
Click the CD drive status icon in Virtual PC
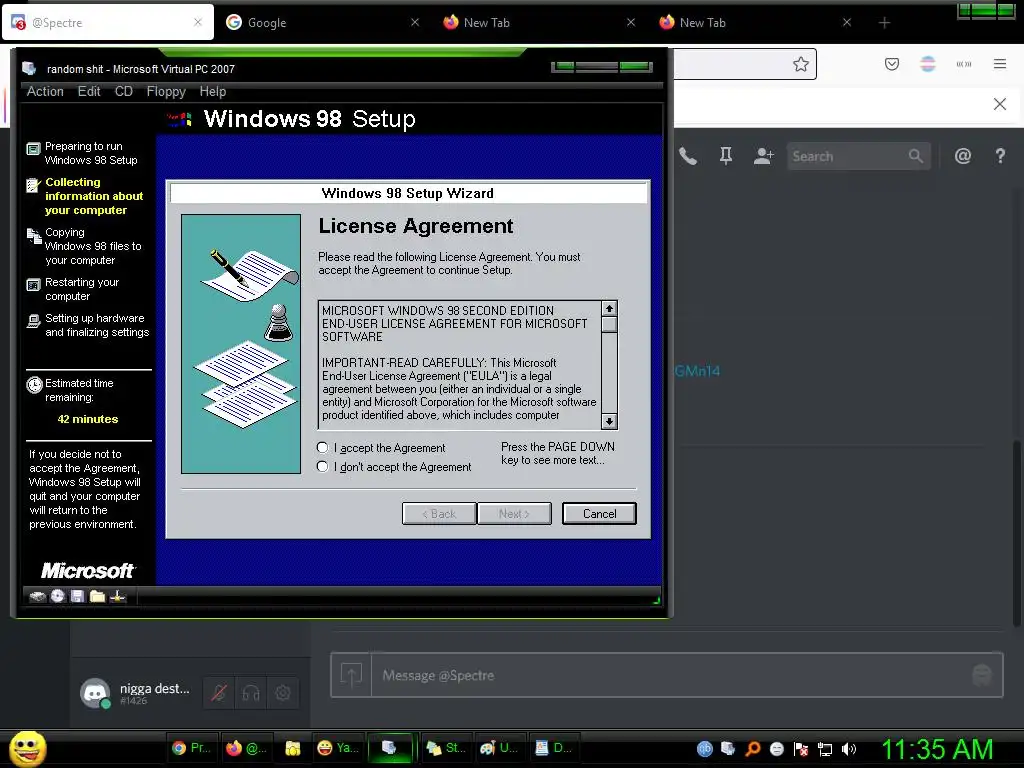(57, 596)
